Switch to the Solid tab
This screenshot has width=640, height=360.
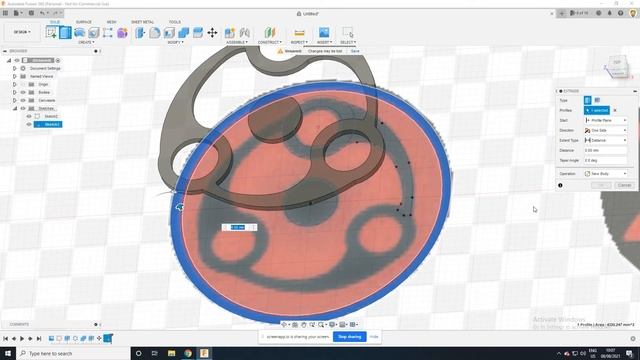pyautogui.click(x=55, y=22)
